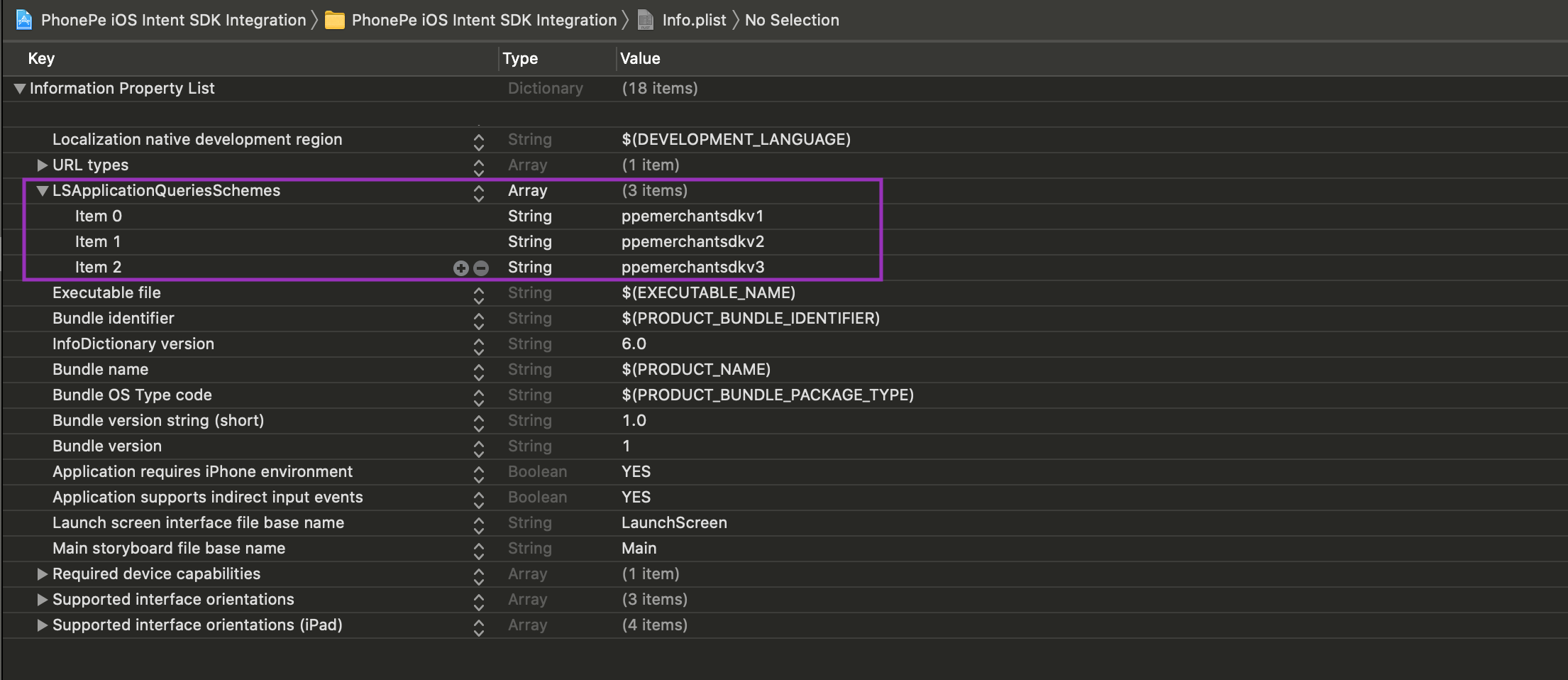Open key chooser arrows for LSApplicationQueriesSchemes
Screen dimensions: 1568x680
(479, 192)
